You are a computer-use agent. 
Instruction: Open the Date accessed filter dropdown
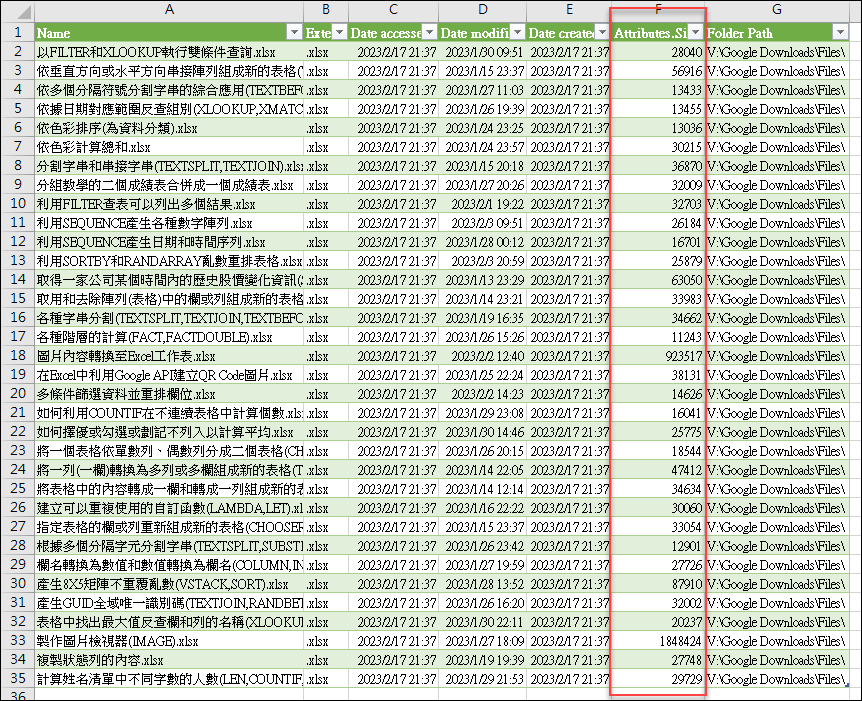(430, 32)
